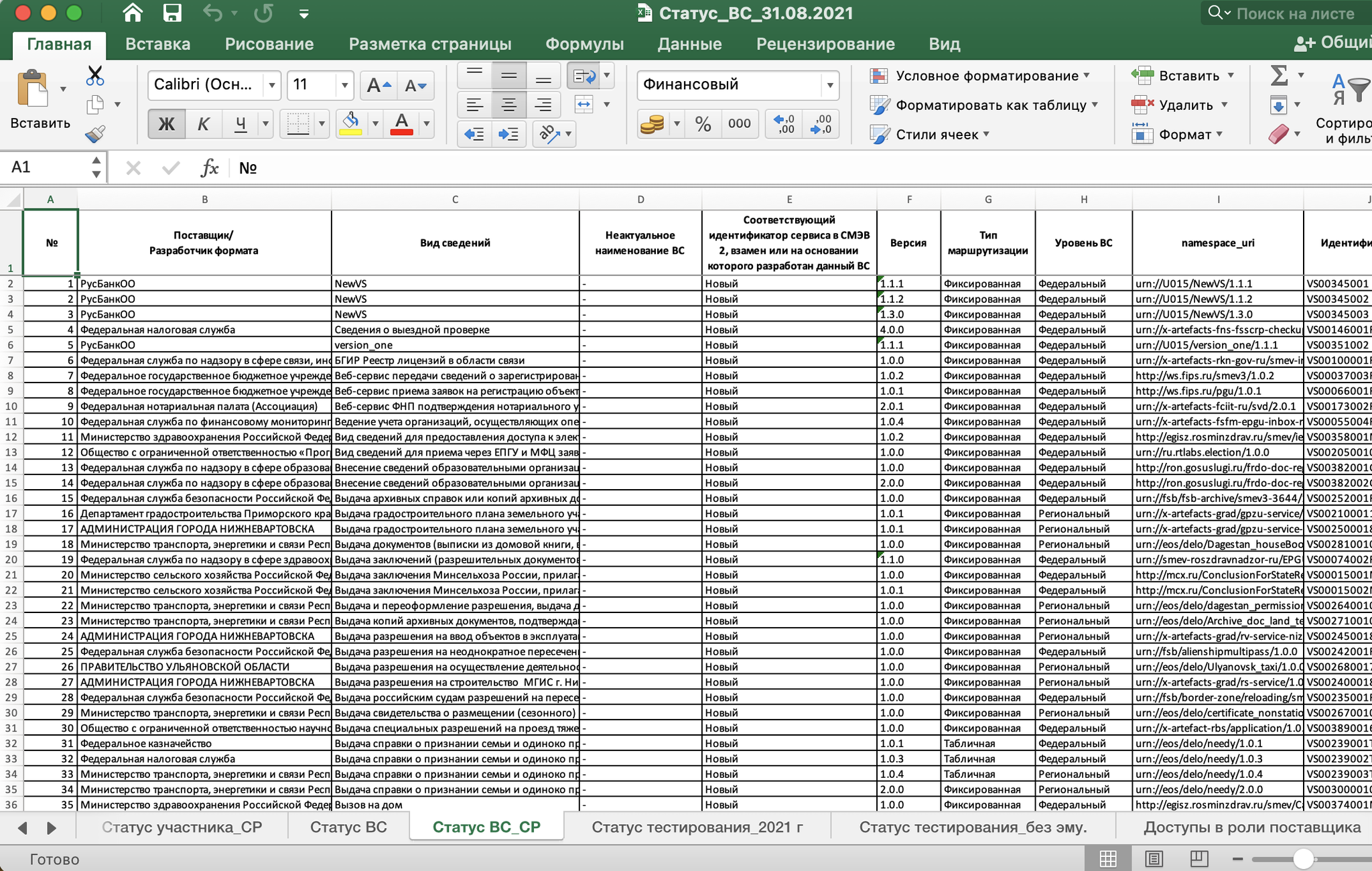
Task: Open the Разметка страницы ribbon tab
Action: pyautogui.click(x=429, y=44)
